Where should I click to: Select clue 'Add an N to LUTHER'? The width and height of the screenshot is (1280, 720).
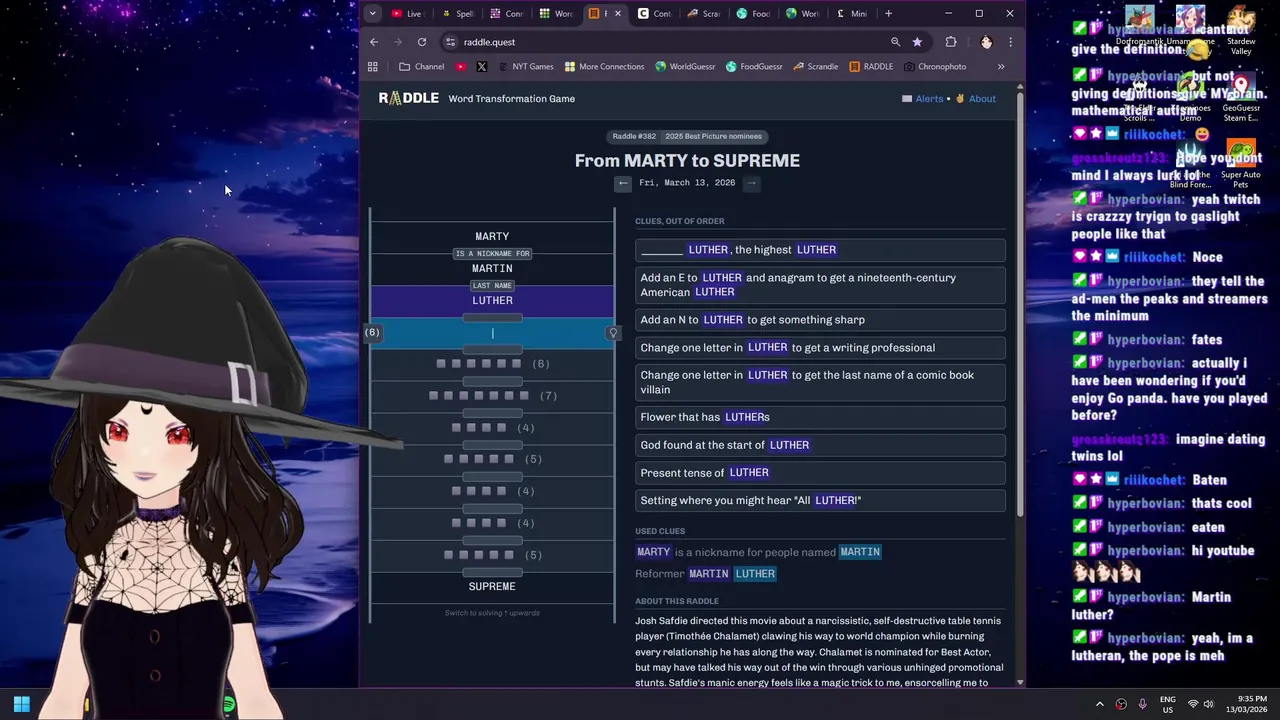tap(820, 320)
